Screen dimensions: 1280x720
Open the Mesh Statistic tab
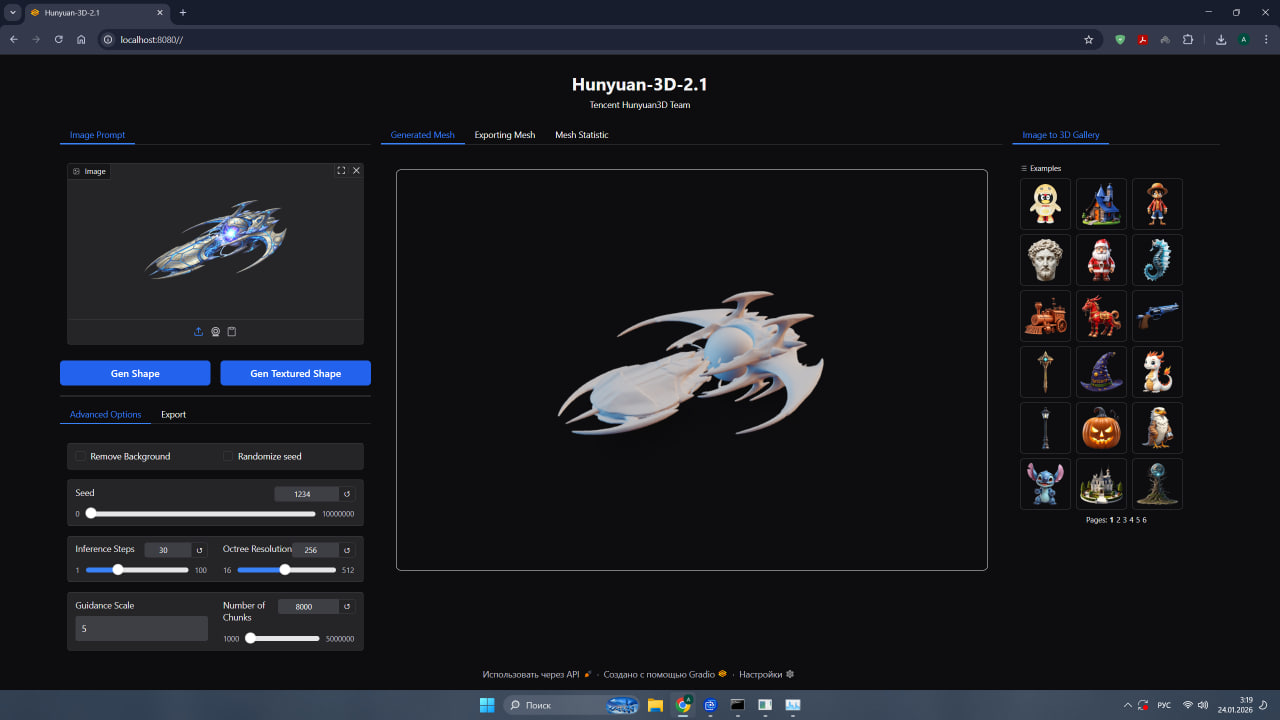coord(582,135)
